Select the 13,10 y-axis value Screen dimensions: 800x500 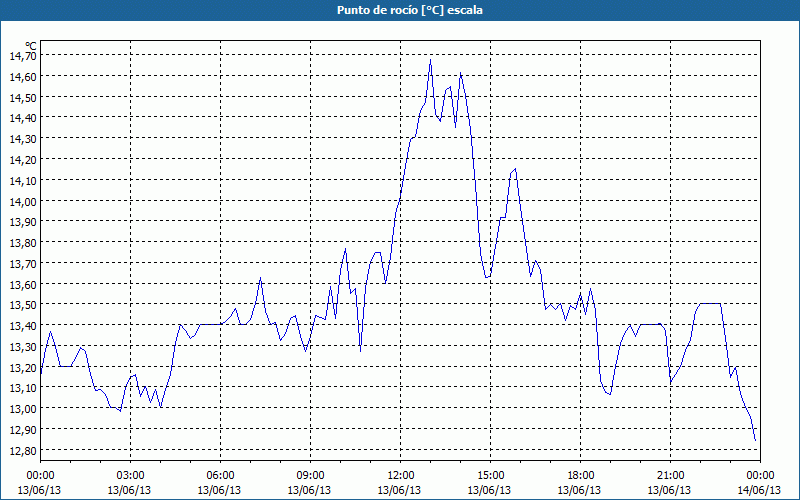point(23,388)
